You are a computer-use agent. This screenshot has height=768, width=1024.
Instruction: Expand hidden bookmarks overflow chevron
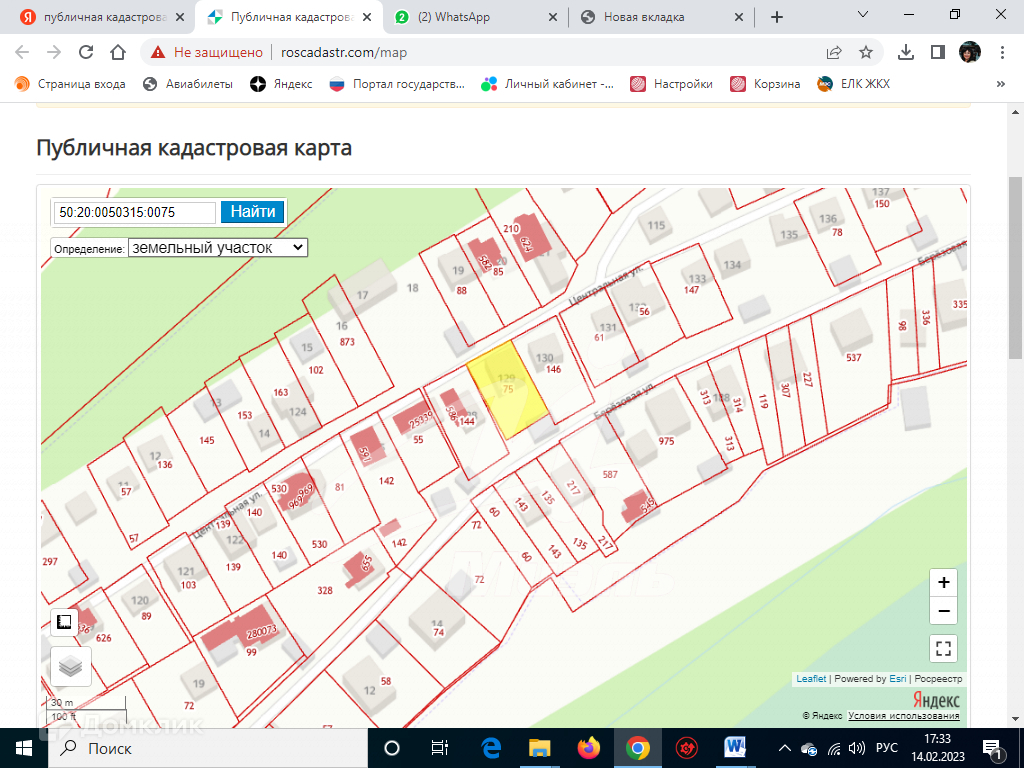[x=1000, y=84]
